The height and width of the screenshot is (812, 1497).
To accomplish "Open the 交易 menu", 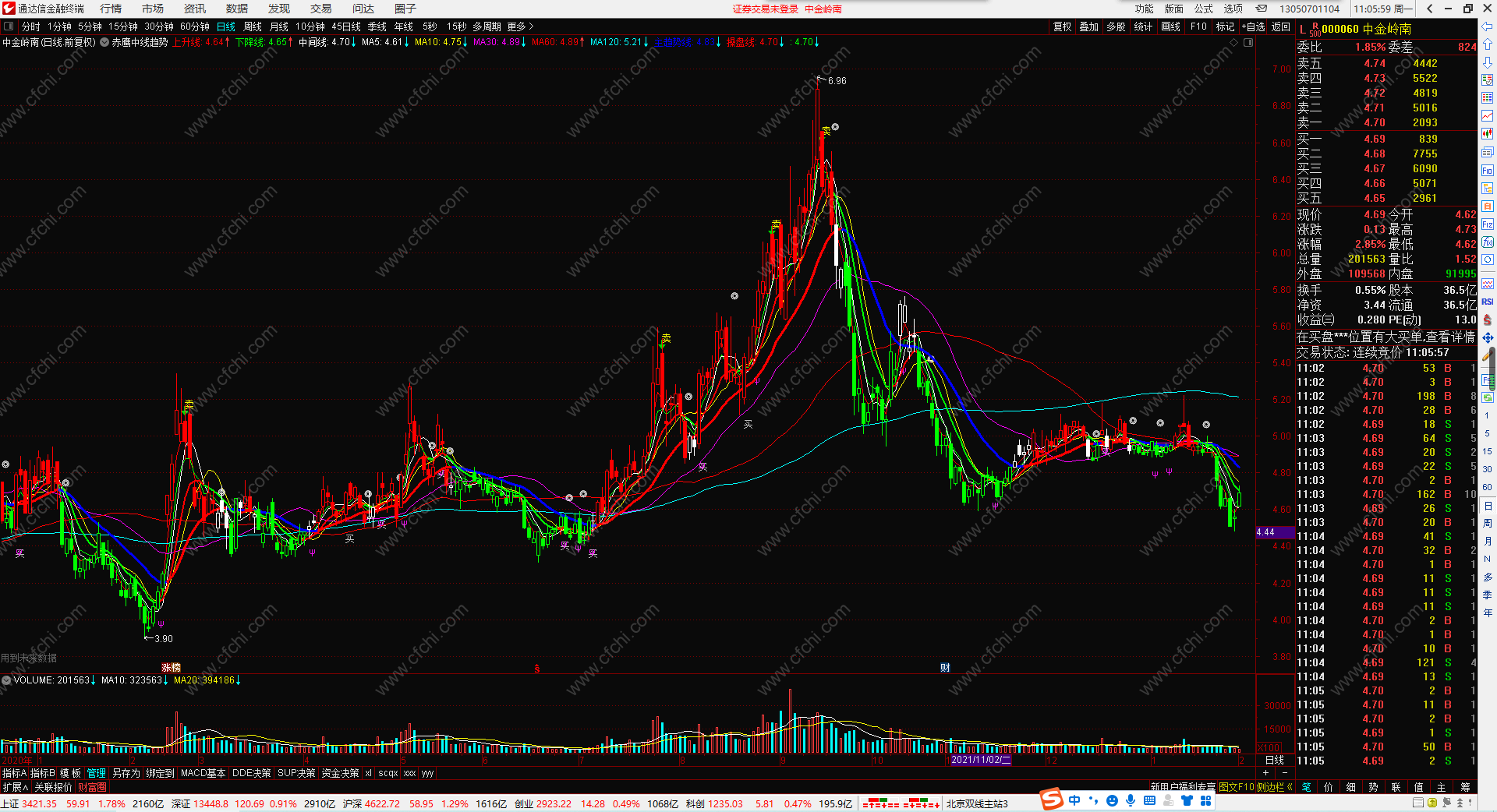I will click(321, 9).
